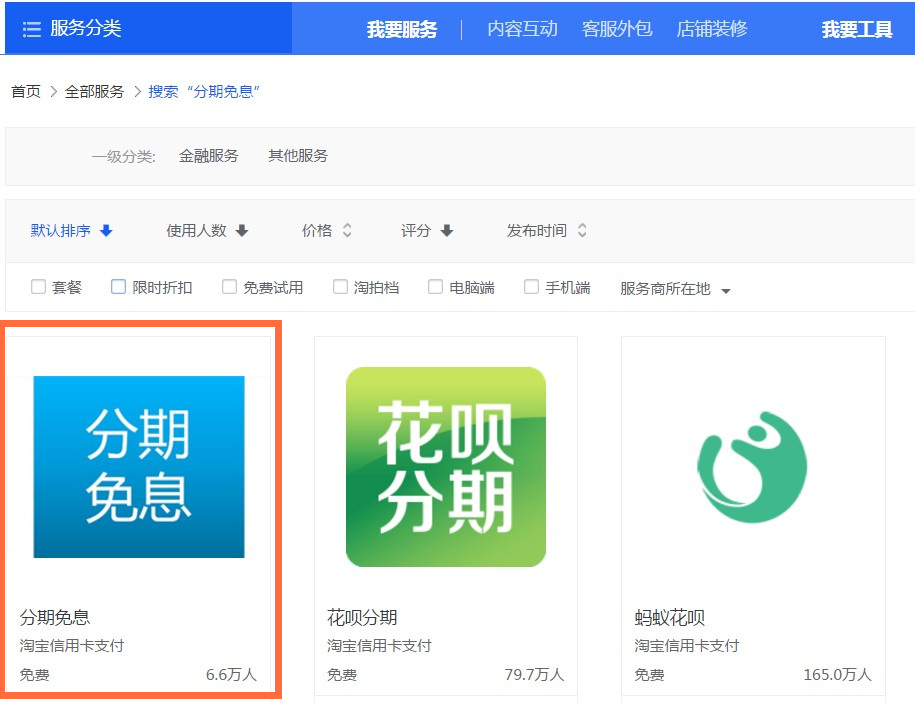Toggle price sort arrows beside 价格
915x703 pixels.
click(347, 230)
